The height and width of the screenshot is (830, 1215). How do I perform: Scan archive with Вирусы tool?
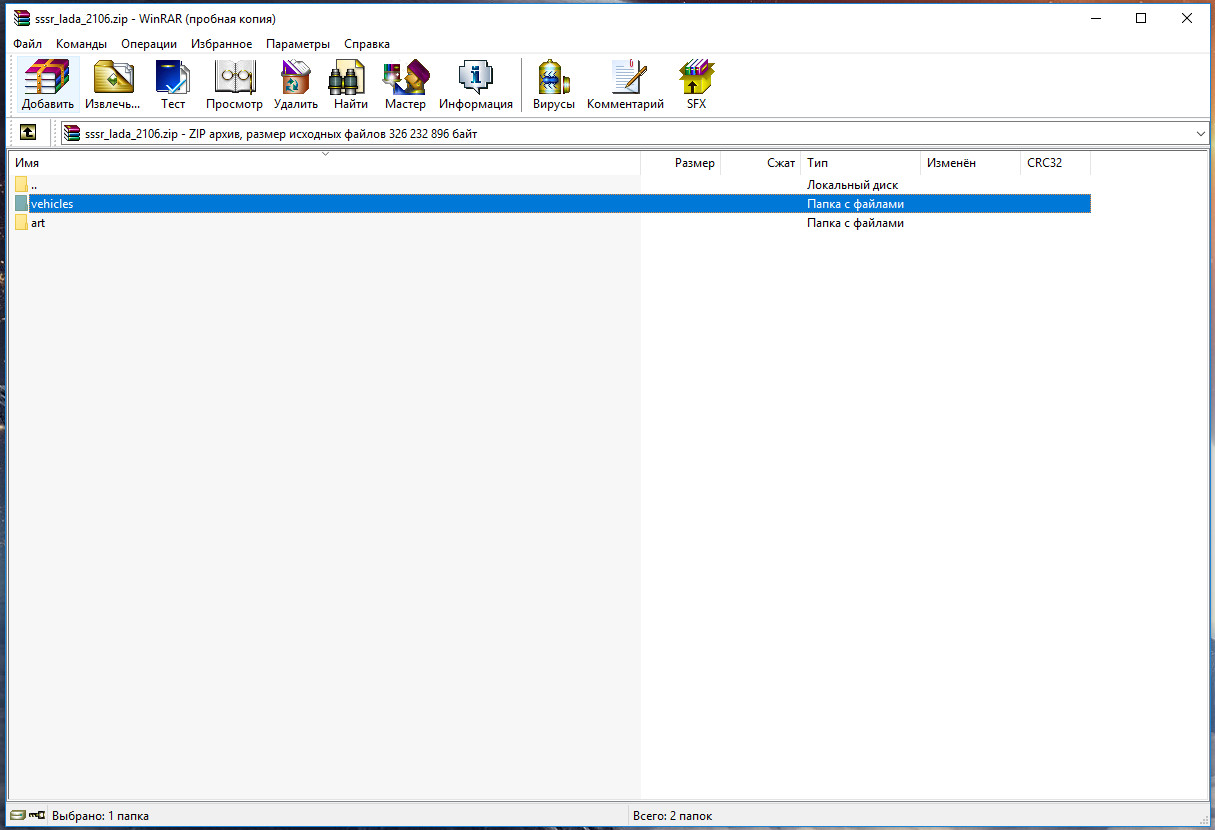[553, 85]
